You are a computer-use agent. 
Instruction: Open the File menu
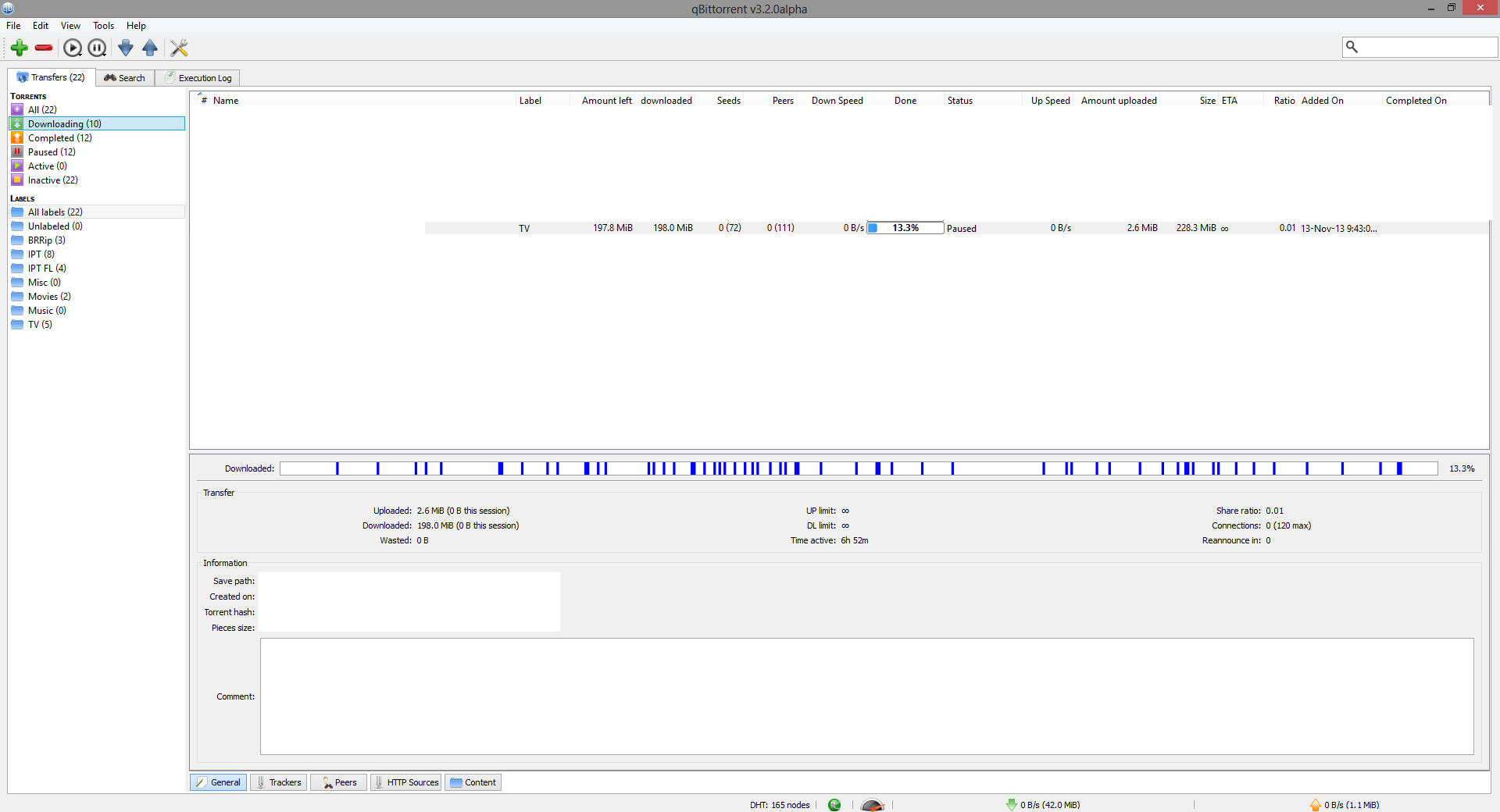[13, 26]
